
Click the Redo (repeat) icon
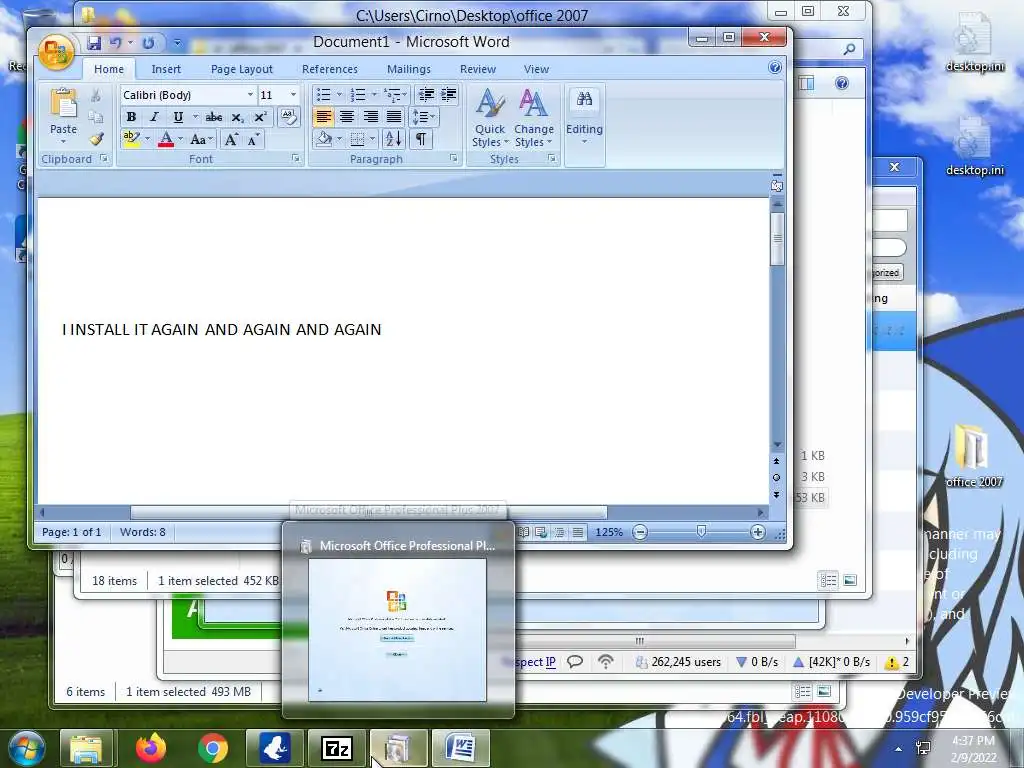tap(148, 43)
